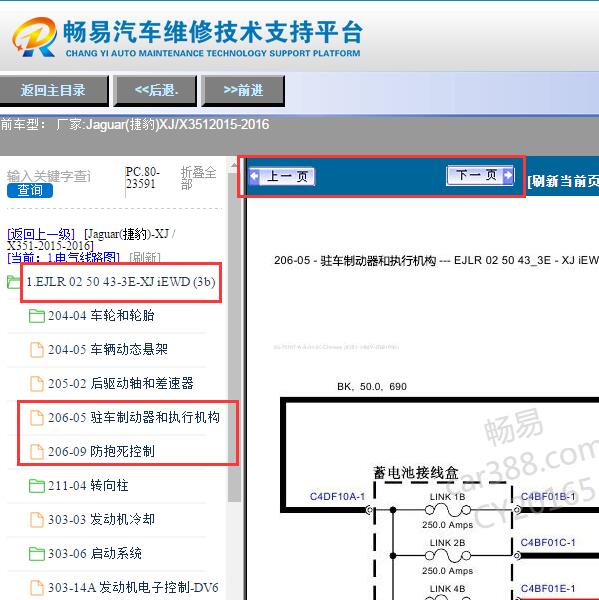Image resolution: width=599 pixels, height=600 pixels.
Task: Click the blue 查询 search button
Action: (x=30, y=190)
